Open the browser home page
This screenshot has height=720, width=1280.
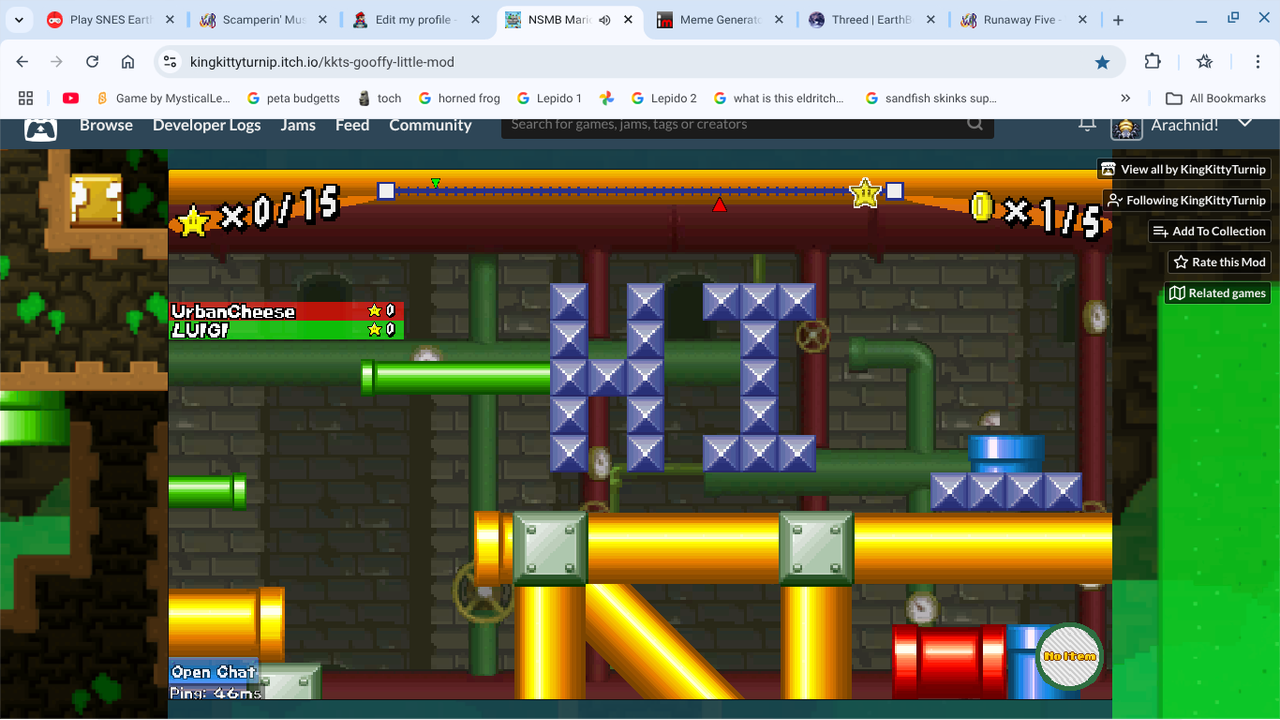[128, 62]
